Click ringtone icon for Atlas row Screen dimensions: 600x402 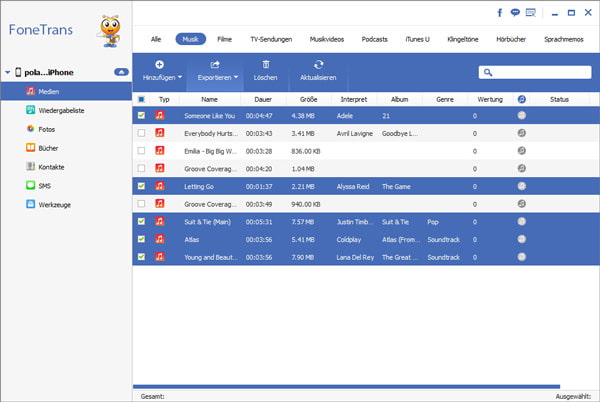(522, 239)
